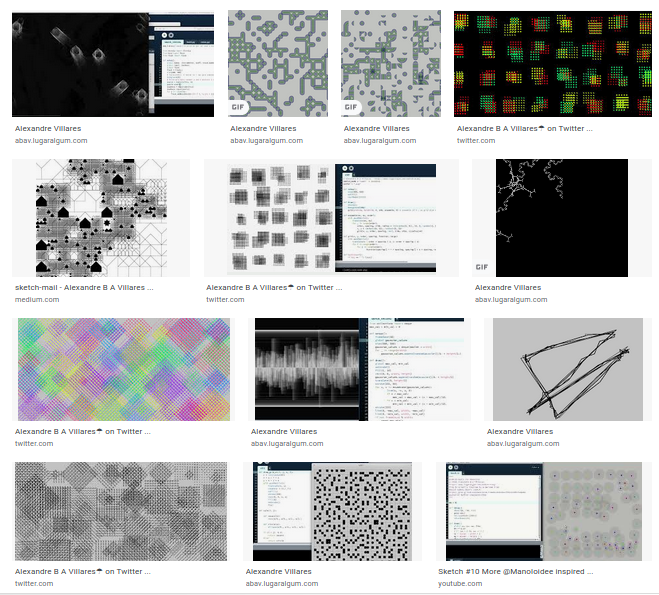This screenshot has height=595, width=659.
Task: Click twitter.com link under red-green dot grid
Action: tap(476, 141)
